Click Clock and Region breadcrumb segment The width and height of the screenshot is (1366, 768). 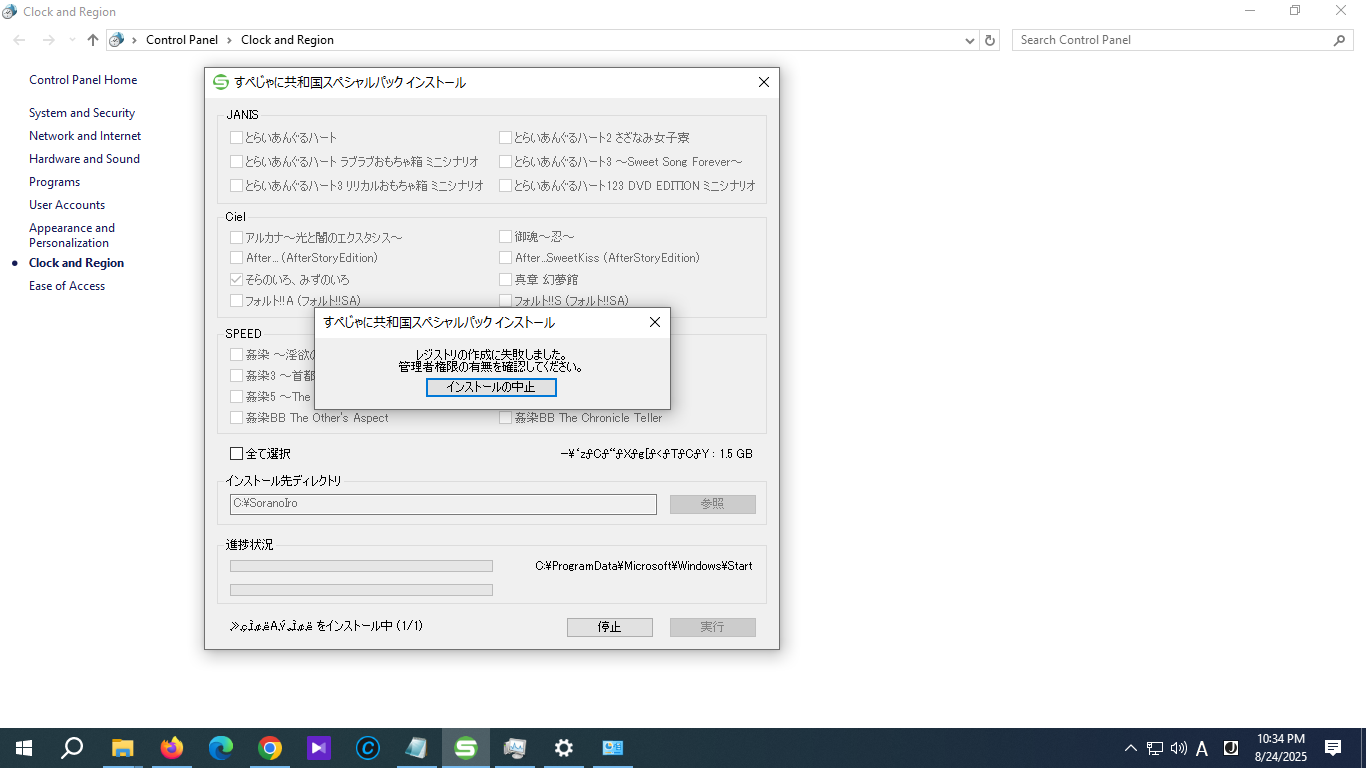287,40
